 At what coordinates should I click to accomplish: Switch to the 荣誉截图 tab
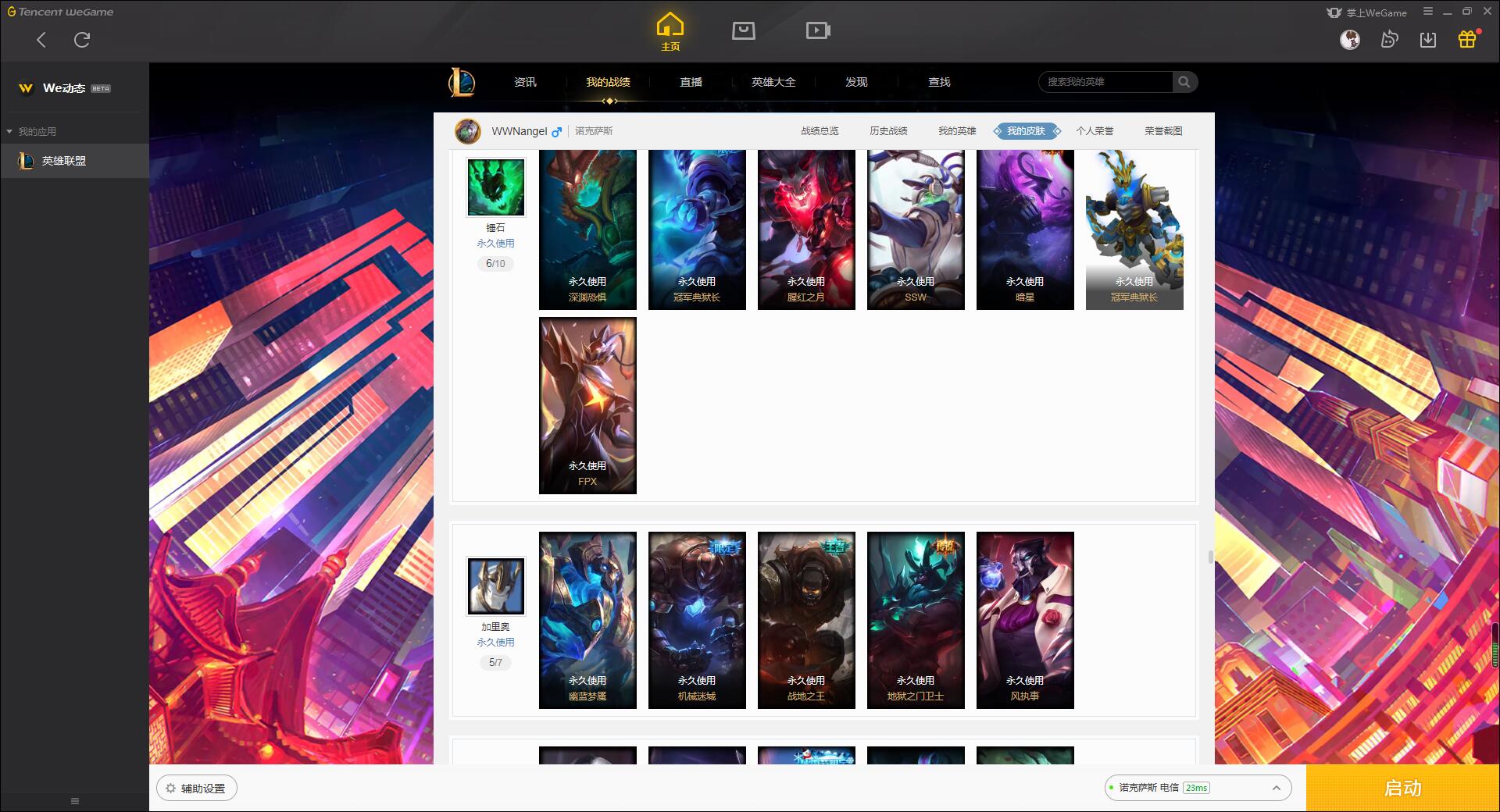tap(1163, 131)
